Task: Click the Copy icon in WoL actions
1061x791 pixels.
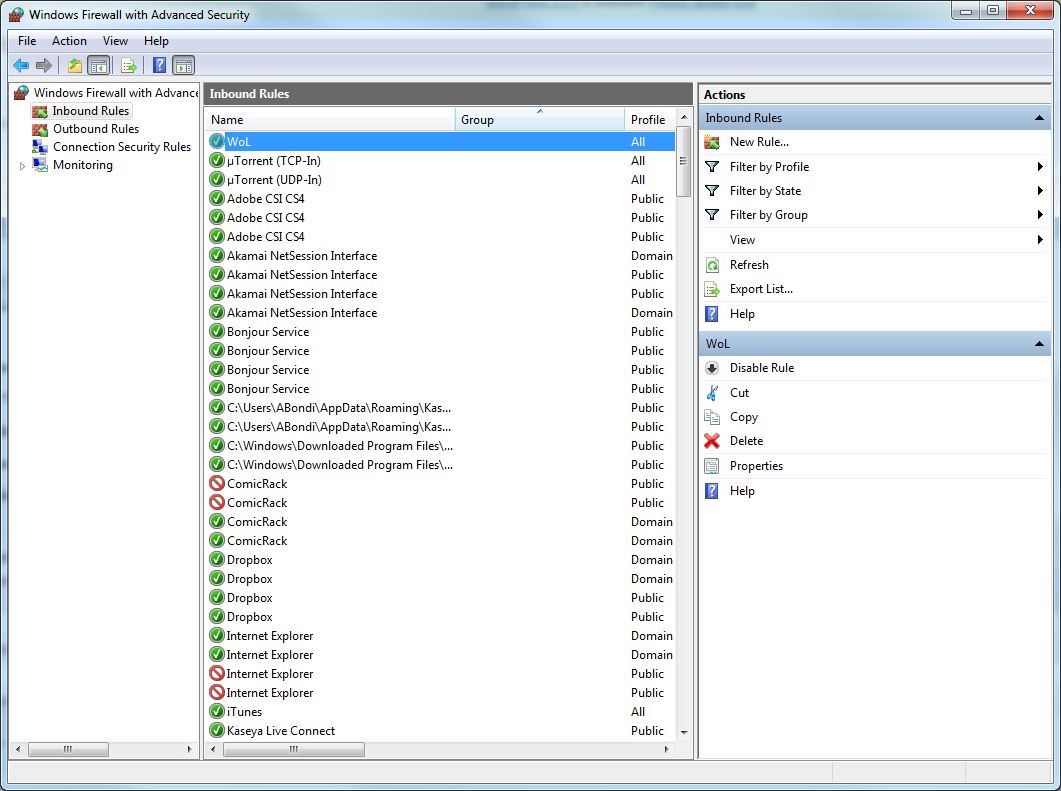Action: (712, 417)
